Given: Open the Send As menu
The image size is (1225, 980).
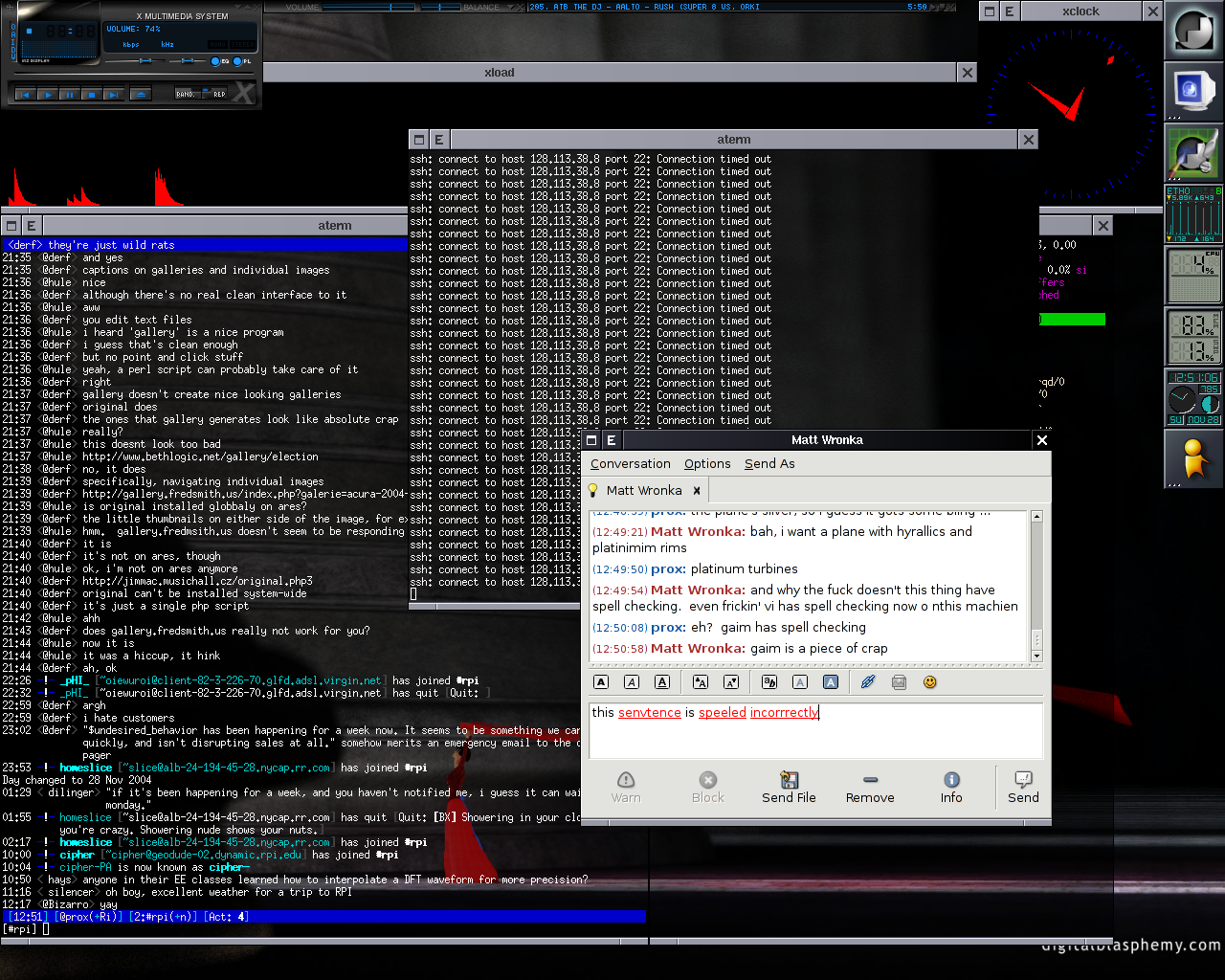Looking at the screenshot, I should coord(769,464).
